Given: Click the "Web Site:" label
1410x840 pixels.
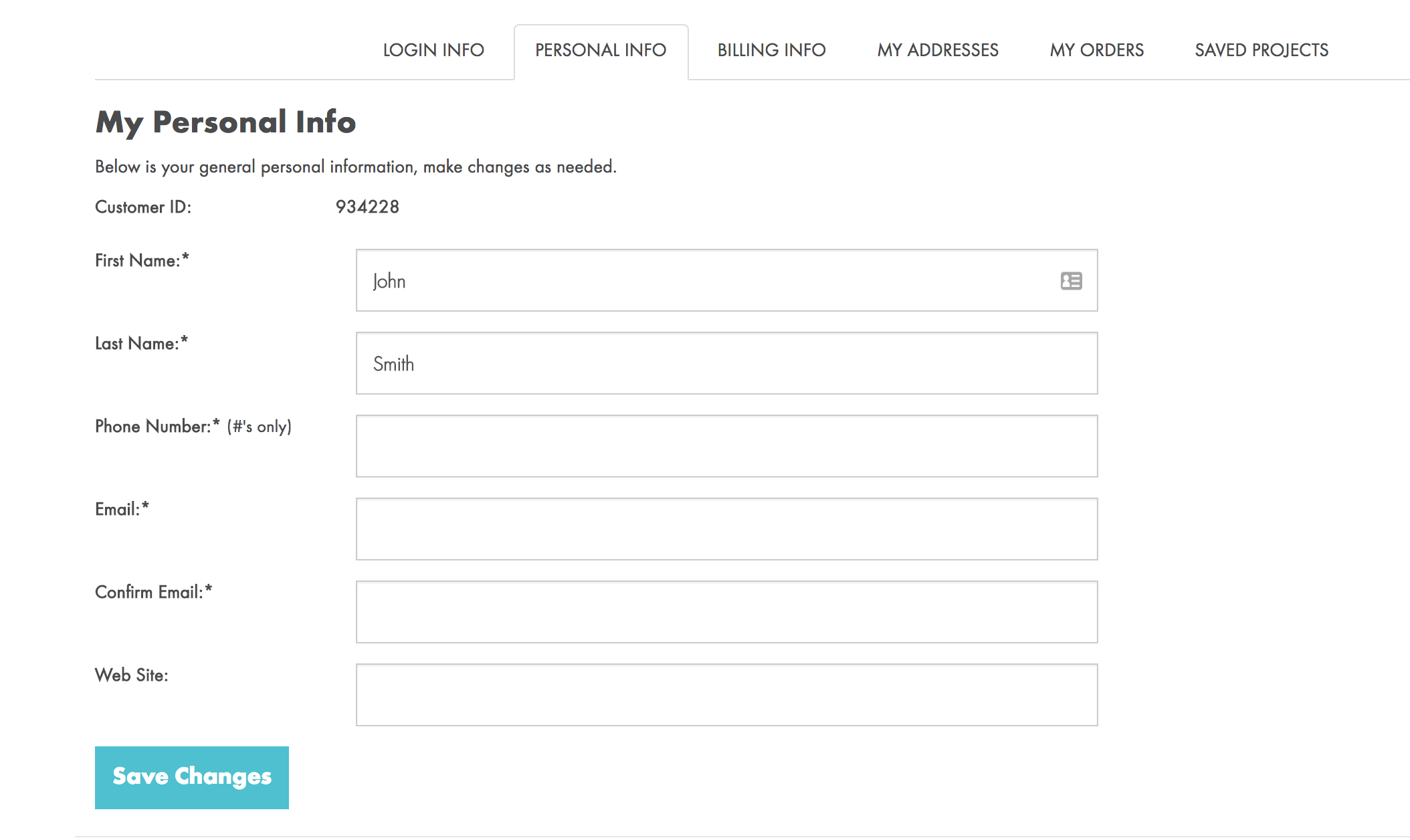Looking at the screenshot, I should [131, 675].
